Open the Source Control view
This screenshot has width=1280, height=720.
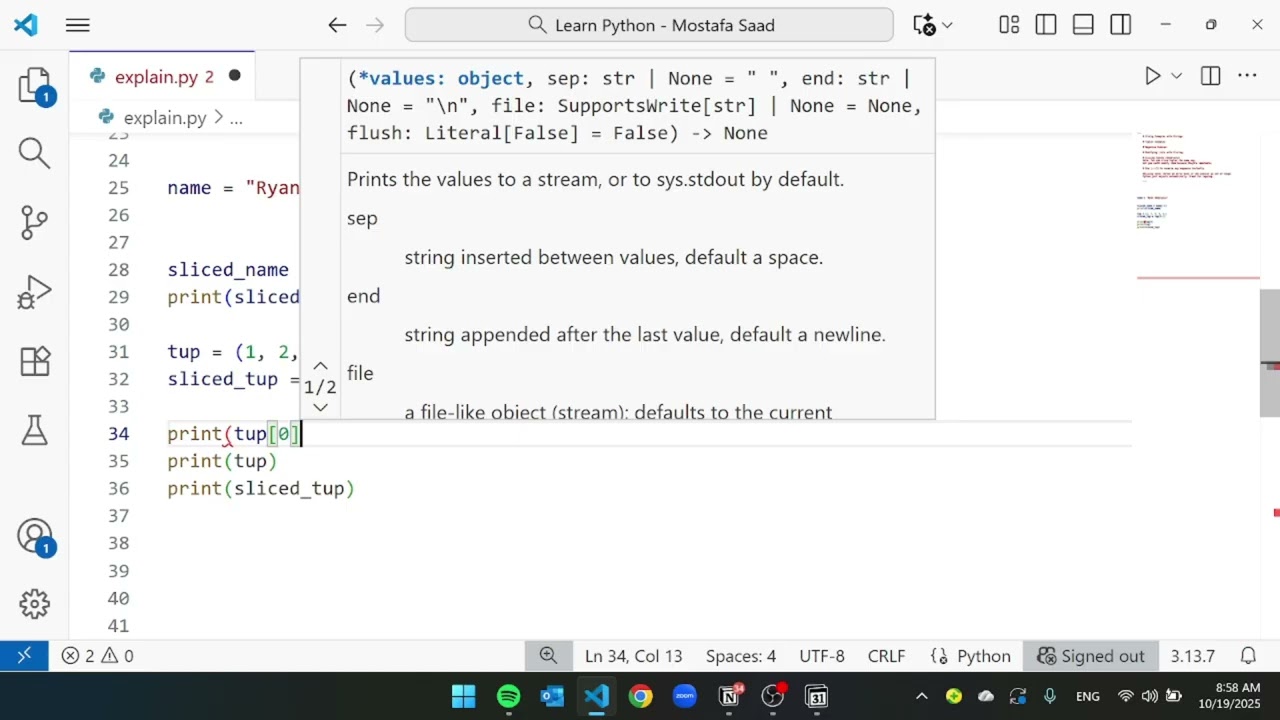pos(34,222)
